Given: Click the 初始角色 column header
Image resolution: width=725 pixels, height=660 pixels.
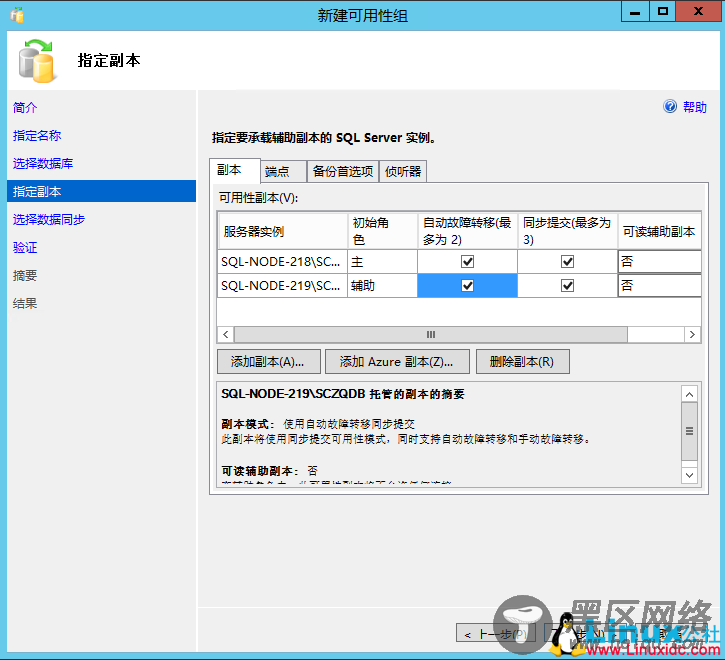Looking at the screenshot, I should (x=383, y=231).
